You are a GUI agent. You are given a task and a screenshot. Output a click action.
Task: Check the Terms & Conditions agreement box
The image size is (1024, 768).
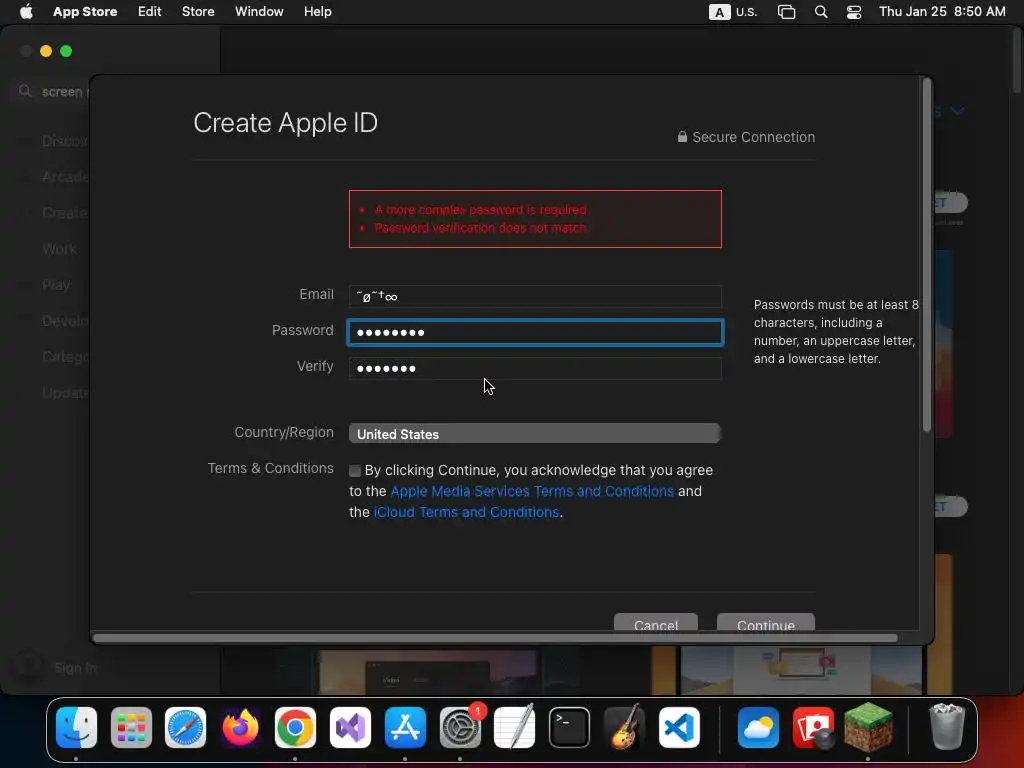[355, 471]
